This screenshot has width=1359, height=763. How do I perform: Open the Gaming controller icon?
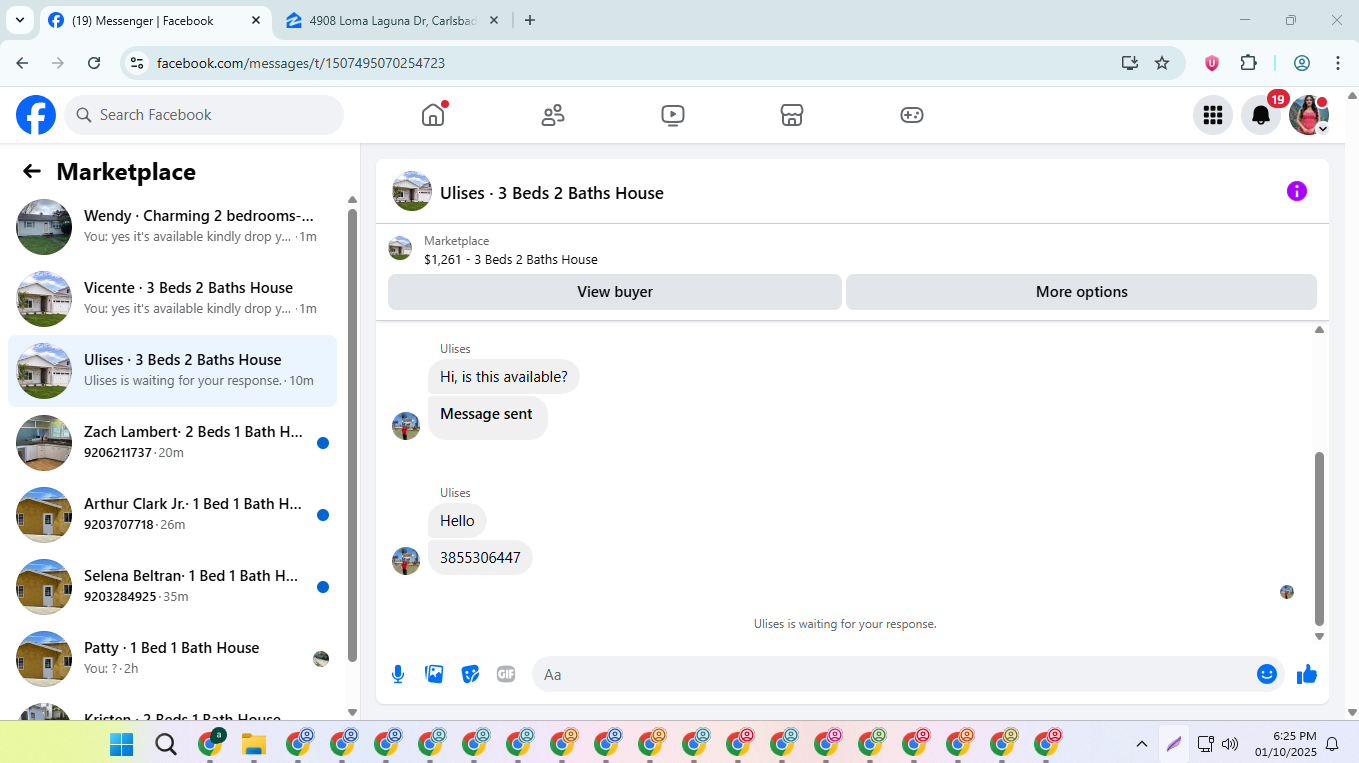(x=912, y=115)
